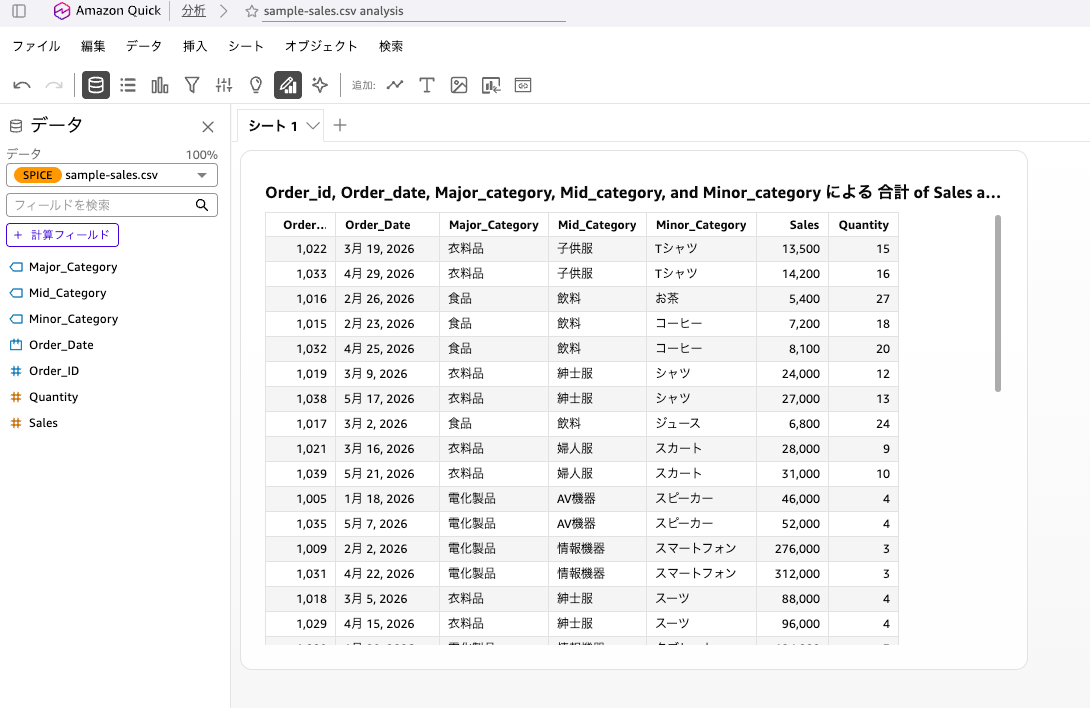Star the sample-sales.csv analysis as favorite
Image resolution: width=1090 pixels, height=708 pixels.
coord(252,11)
